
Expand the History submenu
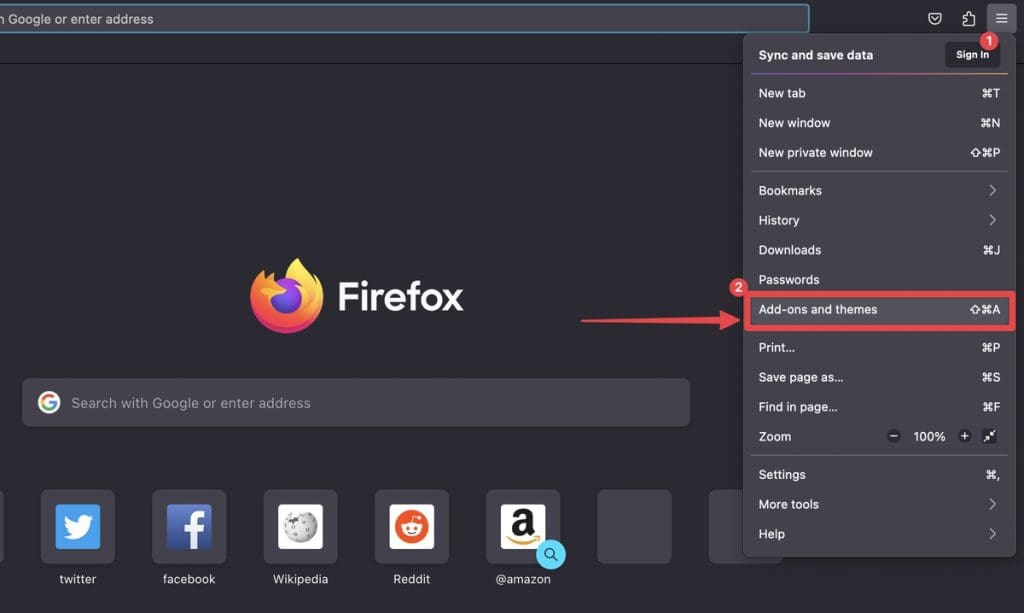point(879,220)
